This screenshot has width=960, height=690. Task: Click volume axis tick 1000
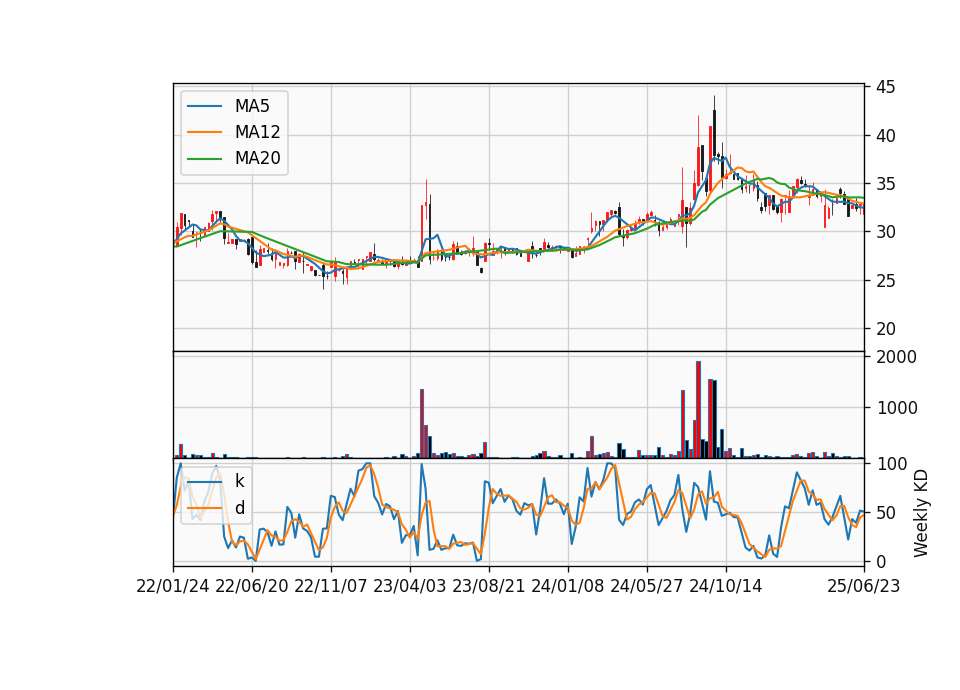pyautogui.click(x=896, y=408)
